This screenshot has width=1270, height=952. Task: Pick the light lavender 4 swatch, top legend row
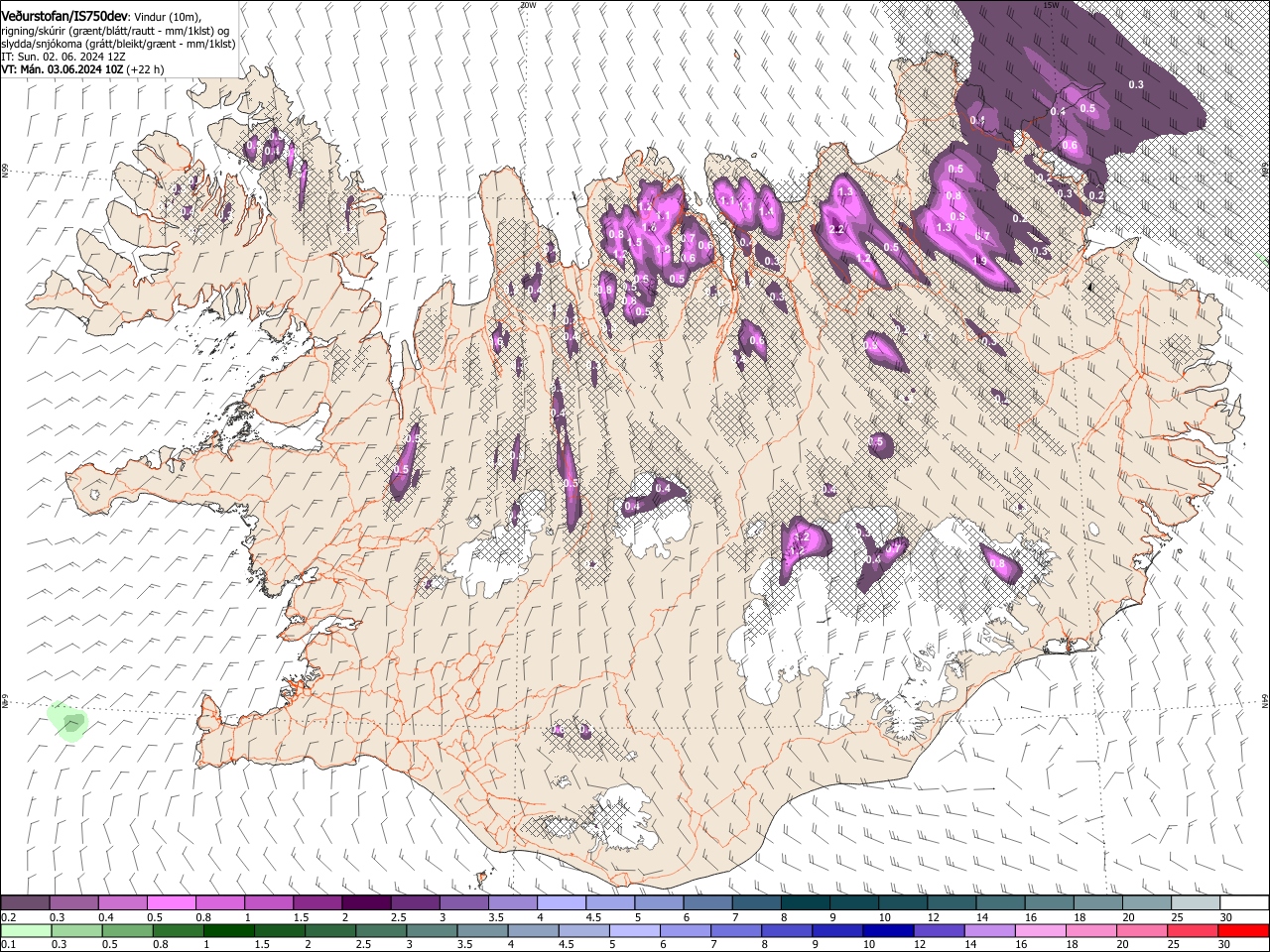tap(561, 903)
